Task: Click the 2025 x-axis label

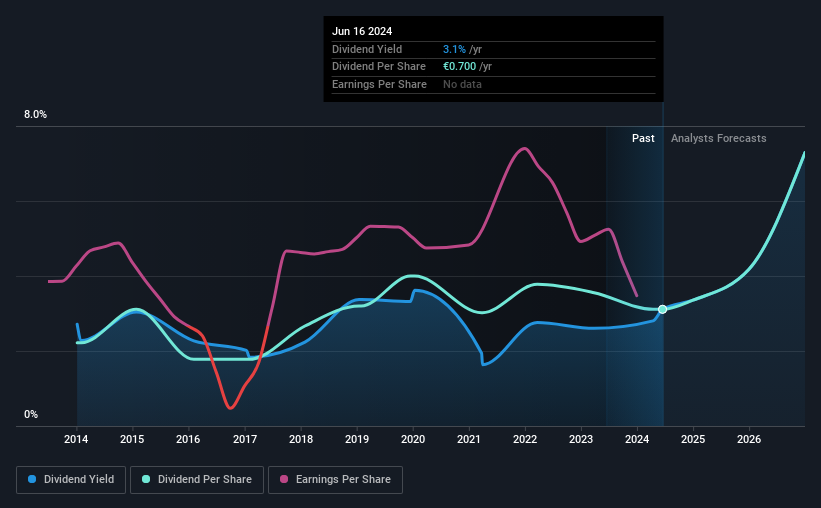Action: [x=693, y=439]
